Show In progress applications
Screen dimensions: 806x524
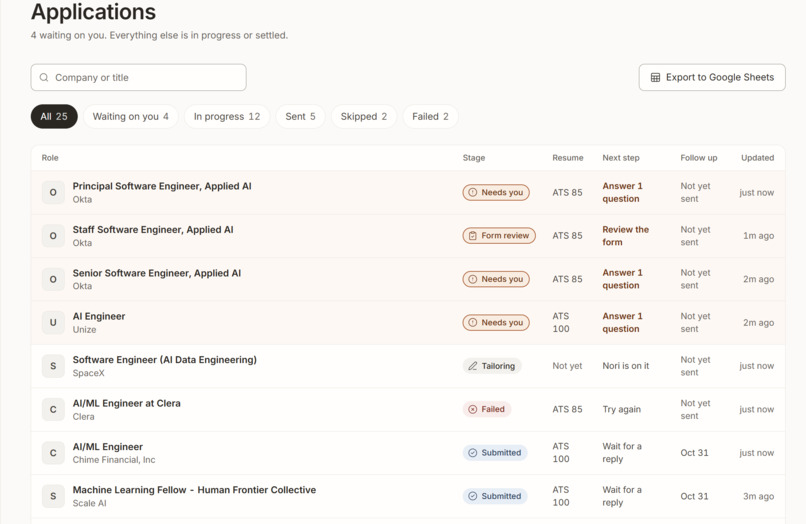(227, 116)
